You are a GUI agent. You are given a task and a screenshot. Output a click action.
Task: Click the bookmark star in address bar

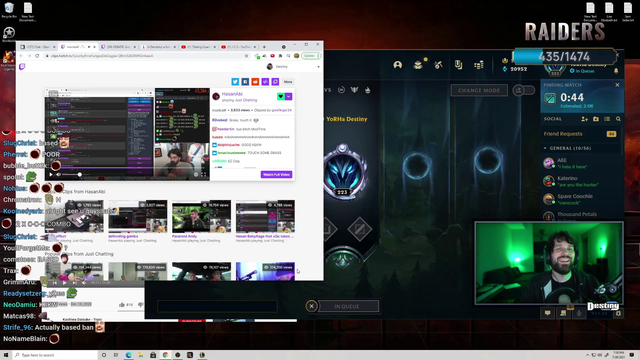(x=246, y=56)
